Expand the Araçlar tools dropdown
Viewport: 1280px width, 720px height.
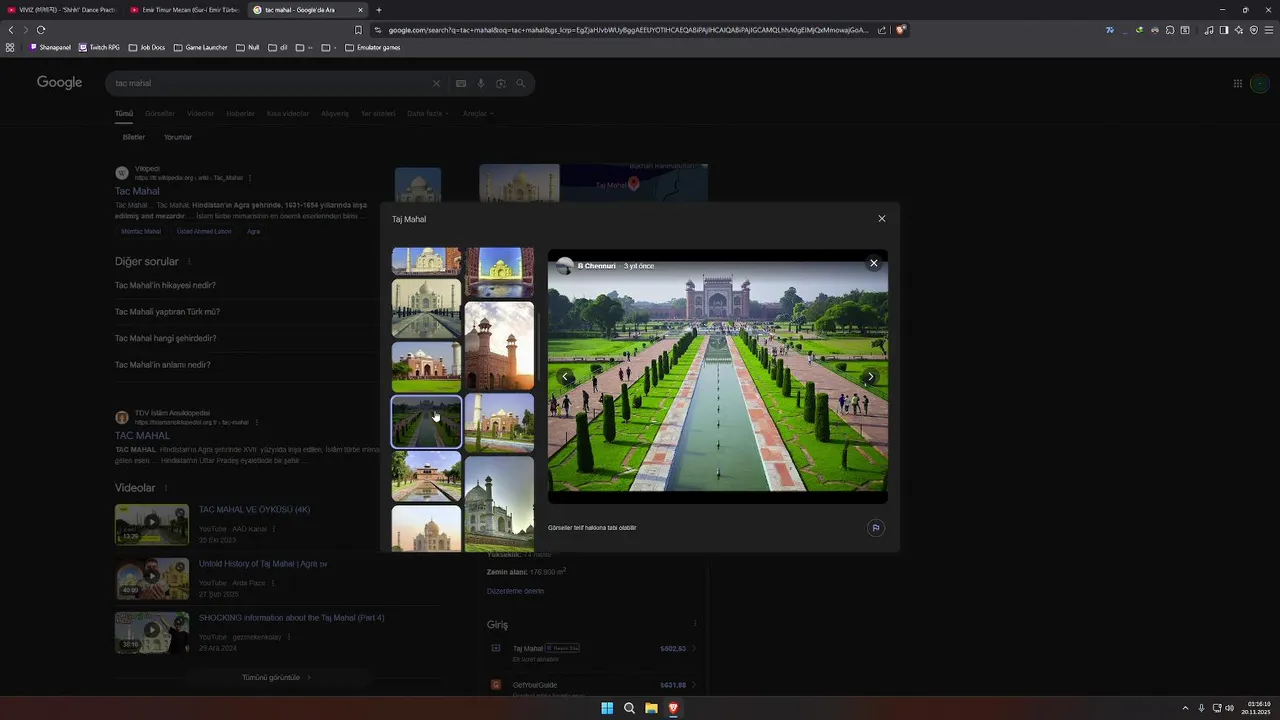(x=478, y=114)
